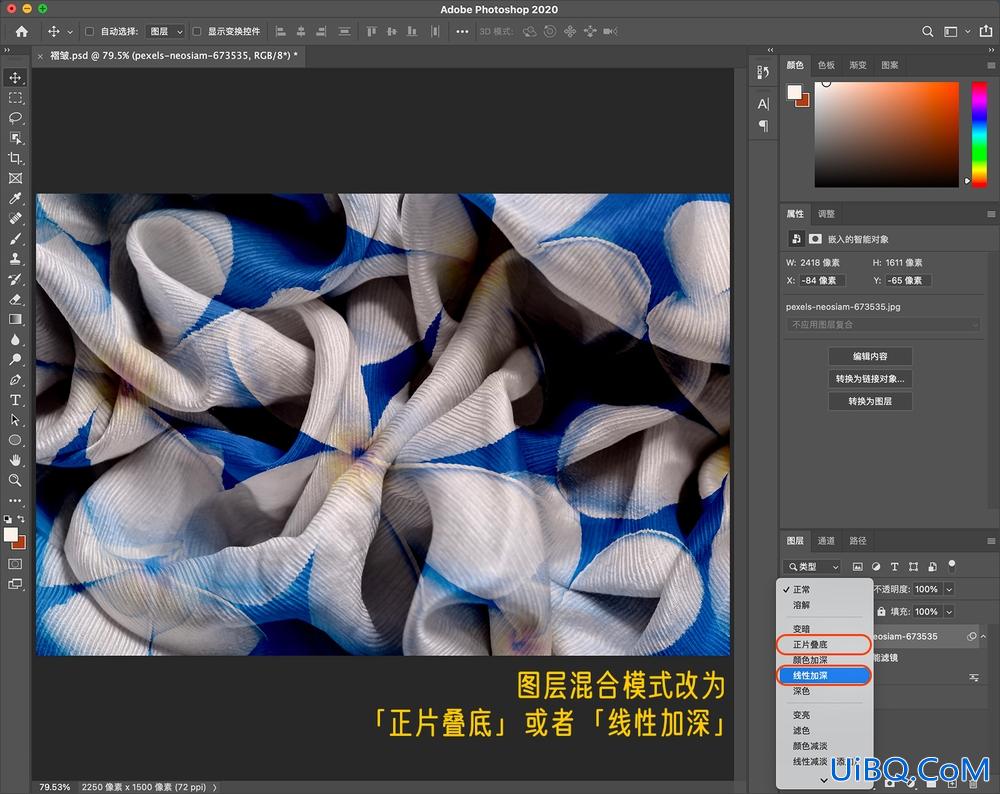Go to the Home screen icon
Viewport: 1000px width, 794px height.
click(x=22, y=31)
